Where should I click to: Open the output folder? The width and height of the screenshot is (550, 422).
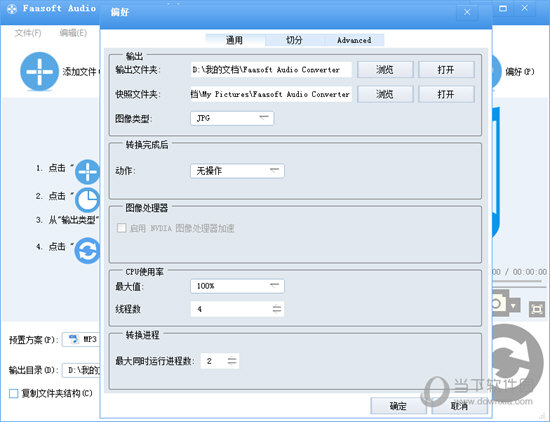tap(446, 69)
